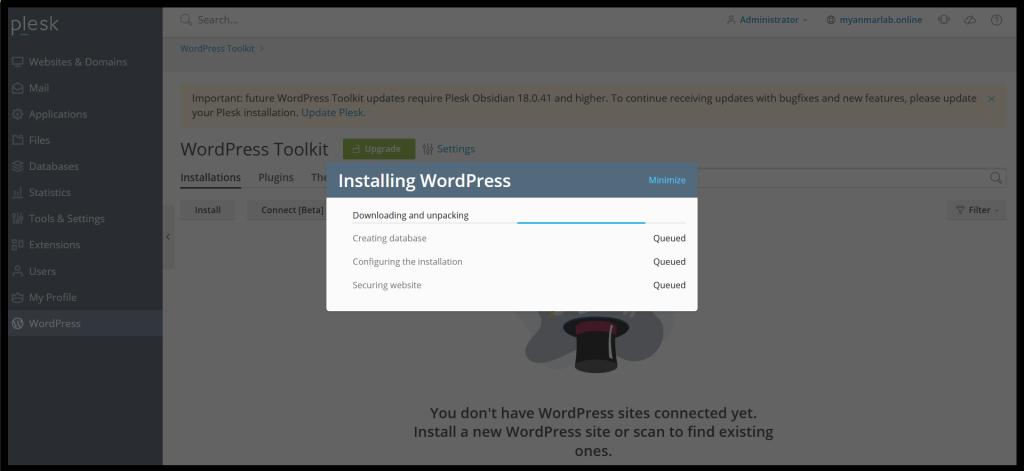The height and width of the screenshot is (471, 1024).
Task: Open the myanmarlab.online subscription link
Action: (x=874, y=20)
